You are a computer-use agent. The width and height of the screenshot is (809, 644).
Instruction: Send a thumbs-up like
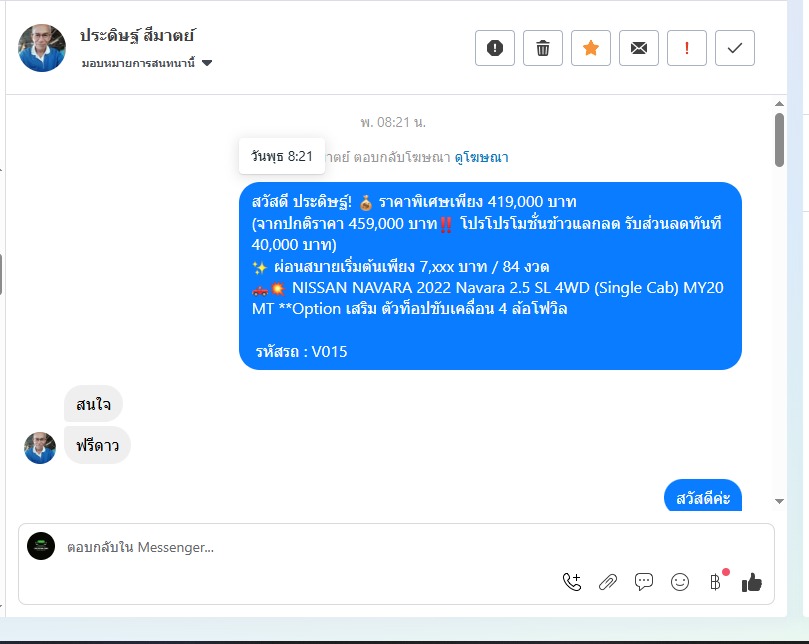752,582
